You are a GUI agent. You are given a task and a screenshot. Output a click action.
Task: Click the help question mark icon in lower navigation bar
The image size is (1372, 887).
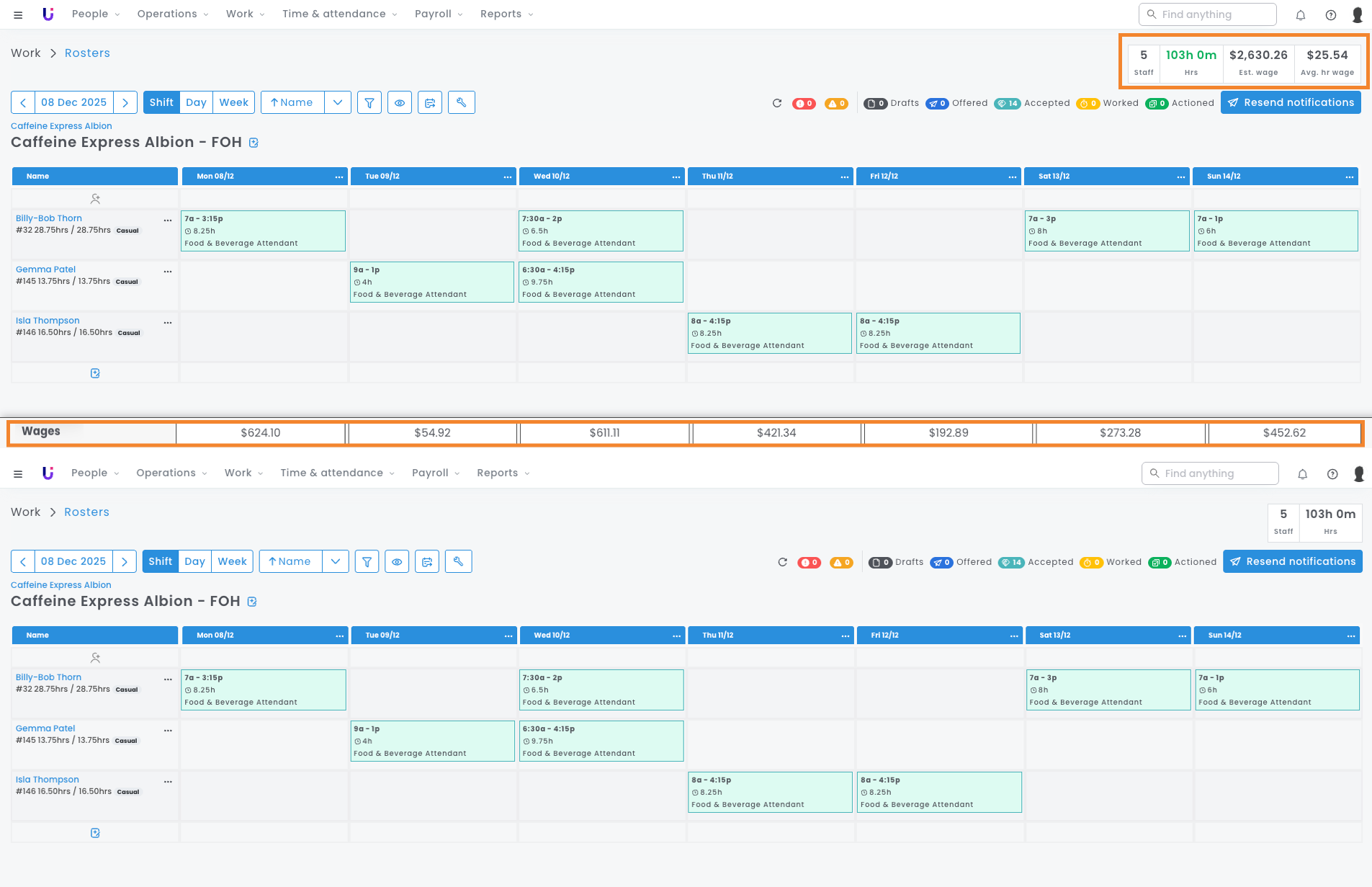[x=1332, y=473]
